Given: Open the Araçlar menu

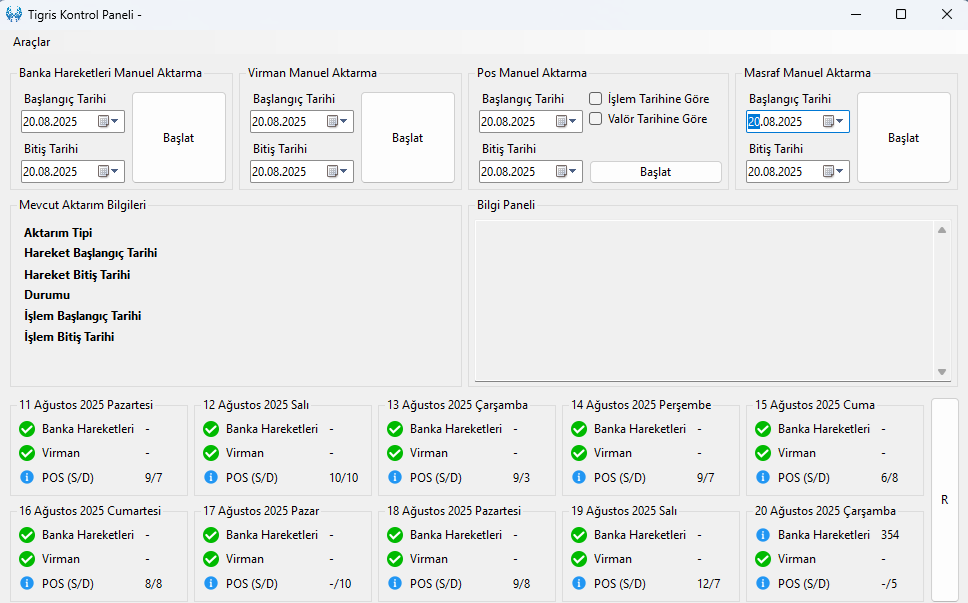Looking at the screenshot, I should pyautogui.click(x=31, y=42).
